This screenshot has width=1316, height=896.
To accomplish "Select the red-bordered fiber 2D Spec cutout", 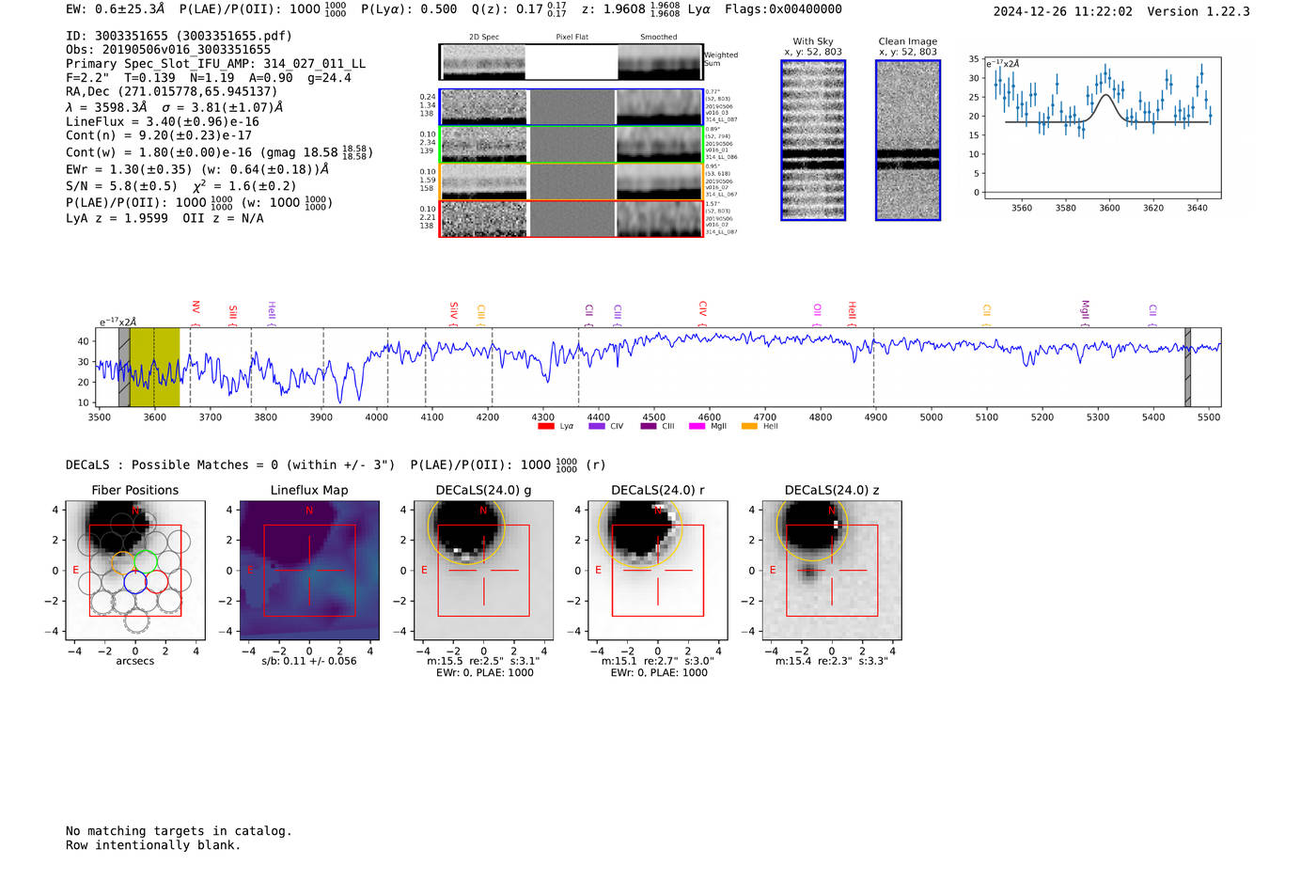I will (x=483, y=219).
